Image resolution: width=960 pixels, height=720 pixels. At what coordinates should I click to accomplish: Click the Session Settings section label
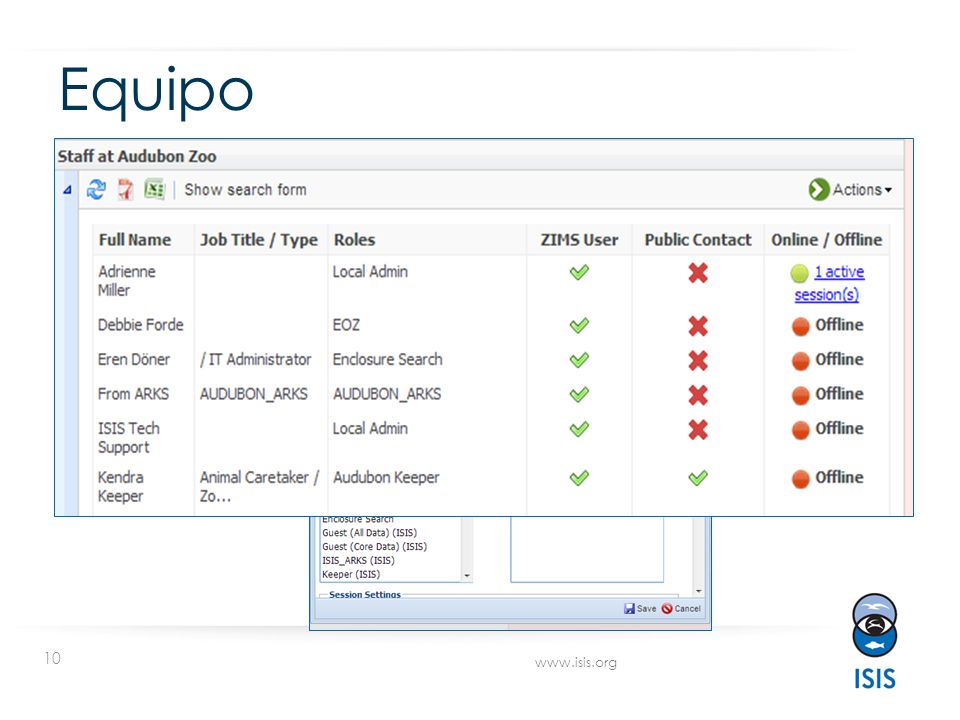pyautogui.click(x=365, y=594)
